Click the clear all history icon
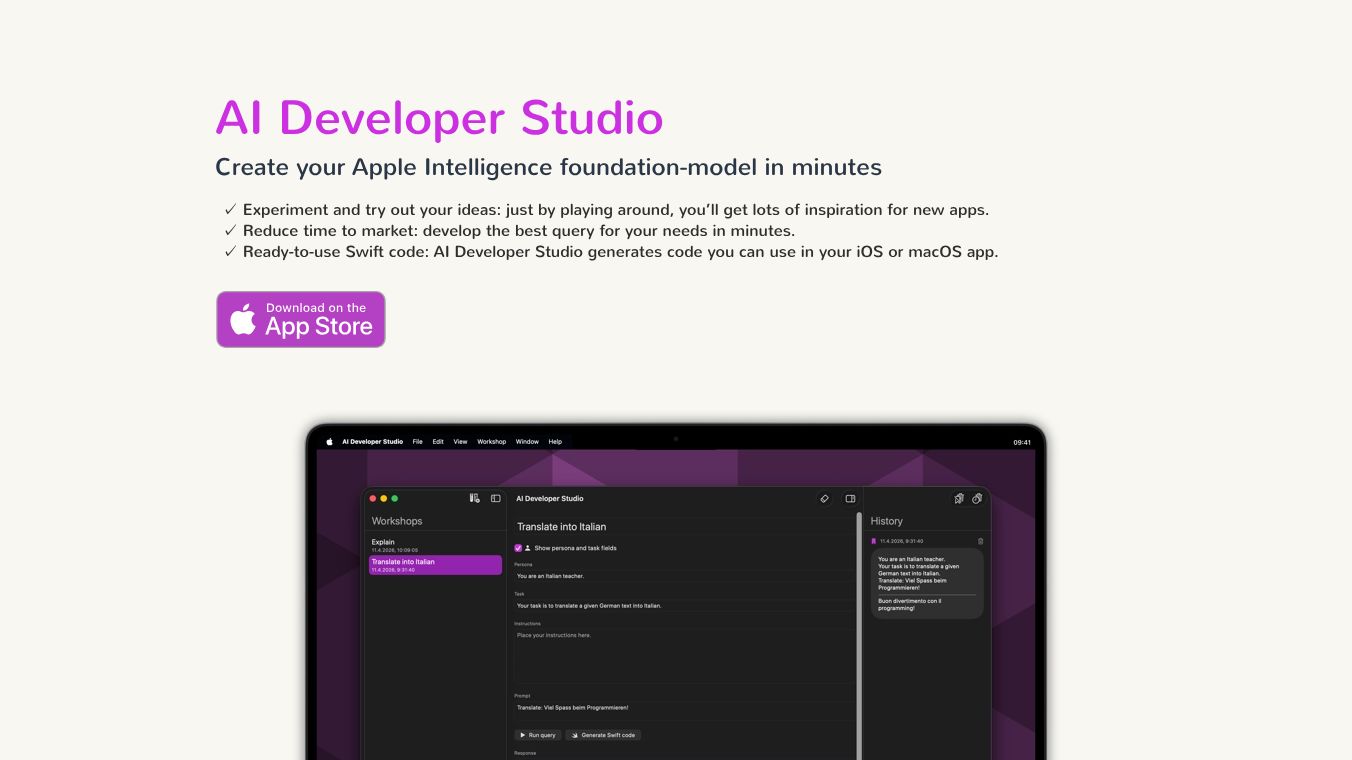1352x760 pixels. [977, 498]
